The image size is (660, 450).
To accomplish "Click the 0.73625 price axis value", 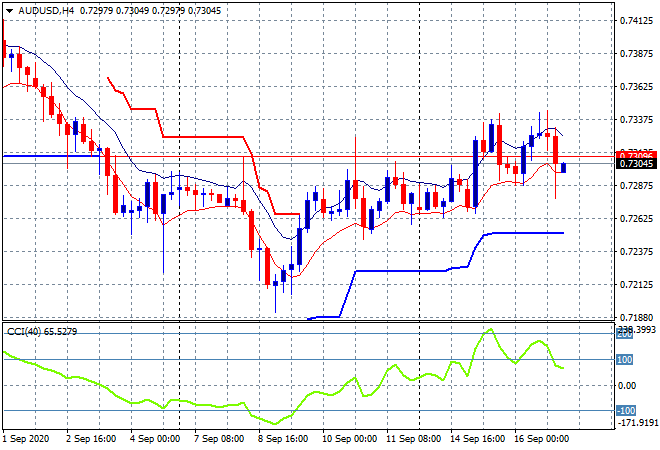I will point(636,87).
